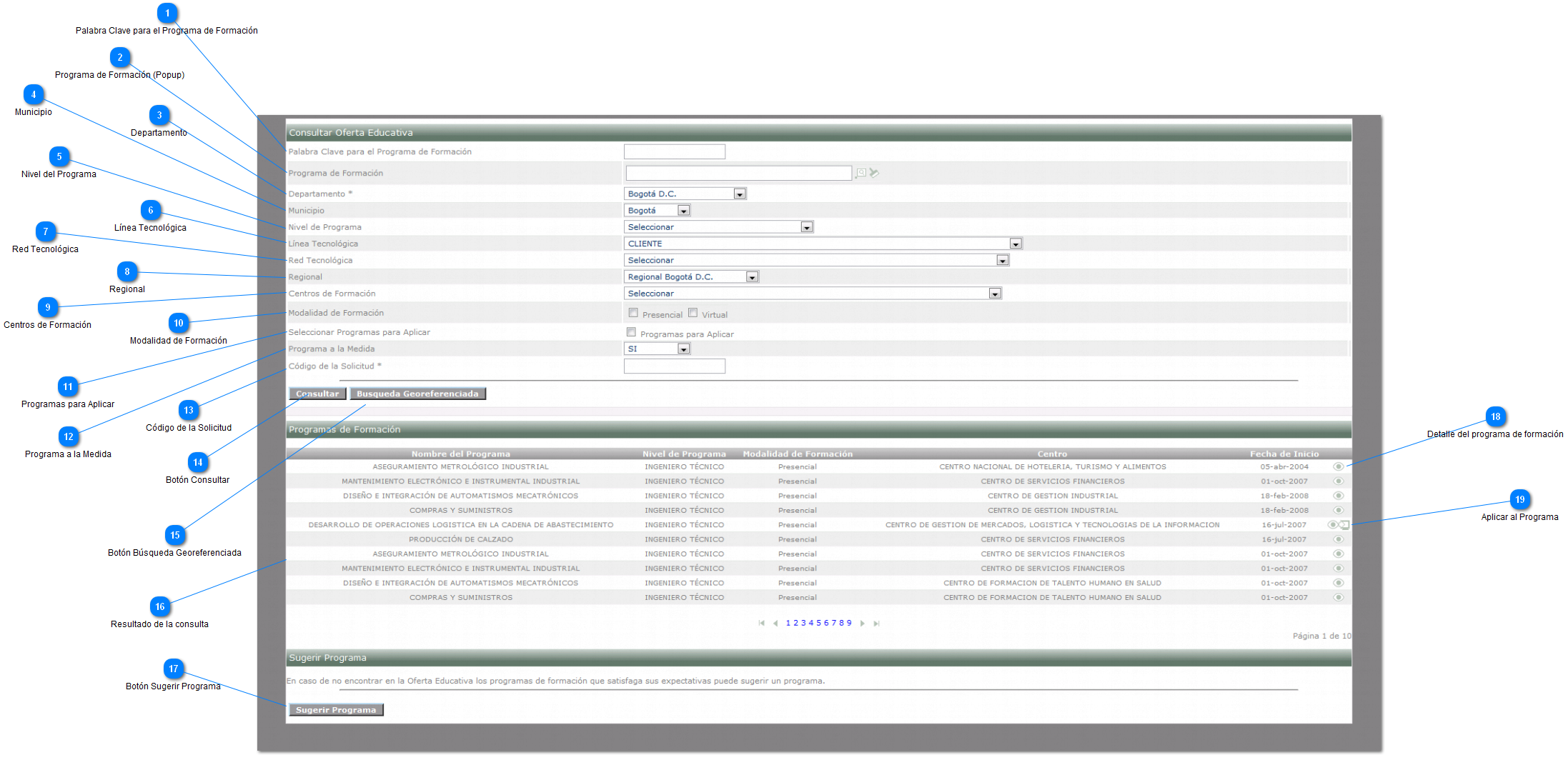The width and height of the screenshot is (1568, 760).
Task: Jump to the last results page arrow
Action: [x=877, y=624]
